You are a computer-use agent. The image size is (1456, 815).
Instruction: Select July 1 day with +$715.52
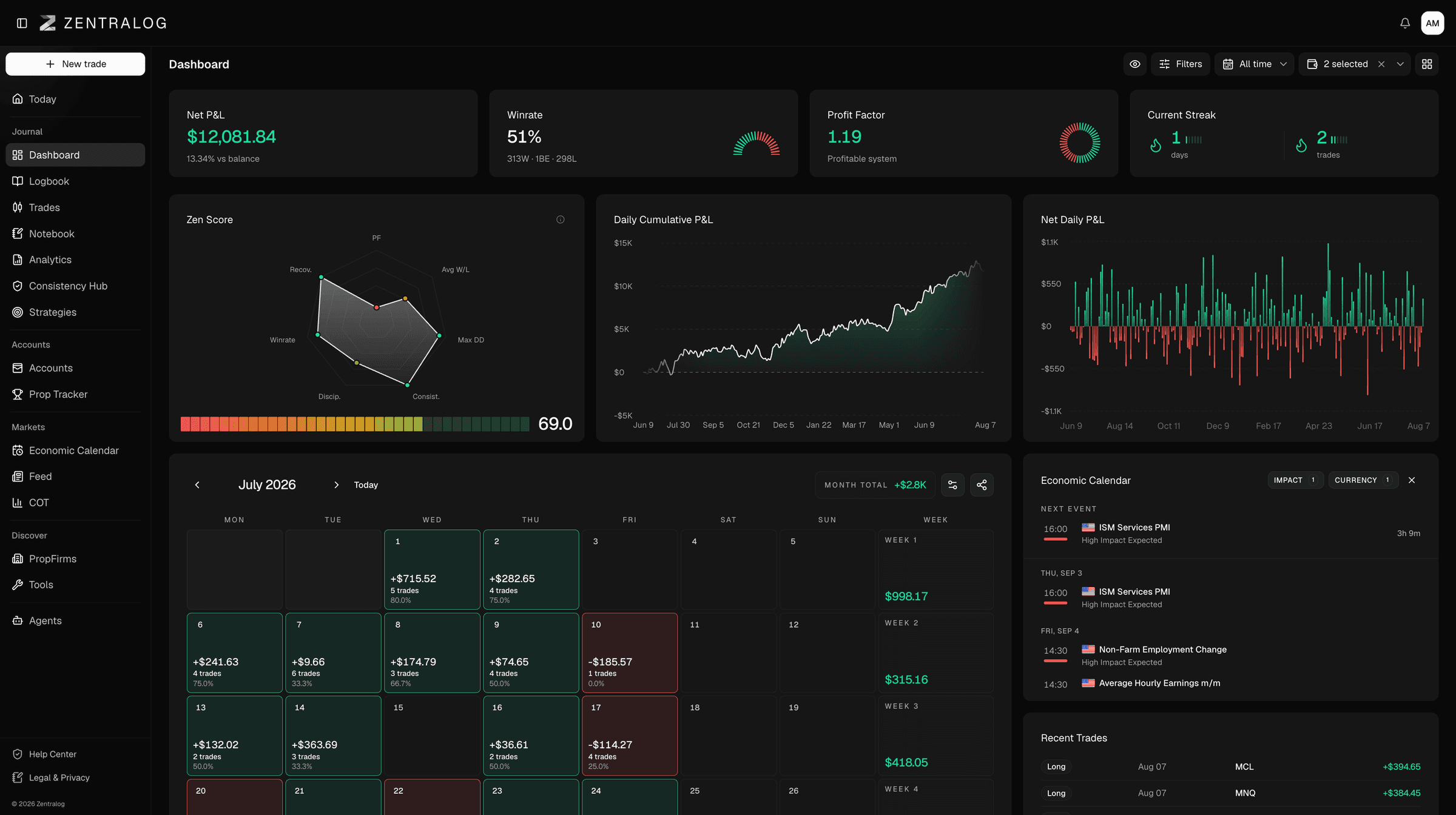coord(432,569)
